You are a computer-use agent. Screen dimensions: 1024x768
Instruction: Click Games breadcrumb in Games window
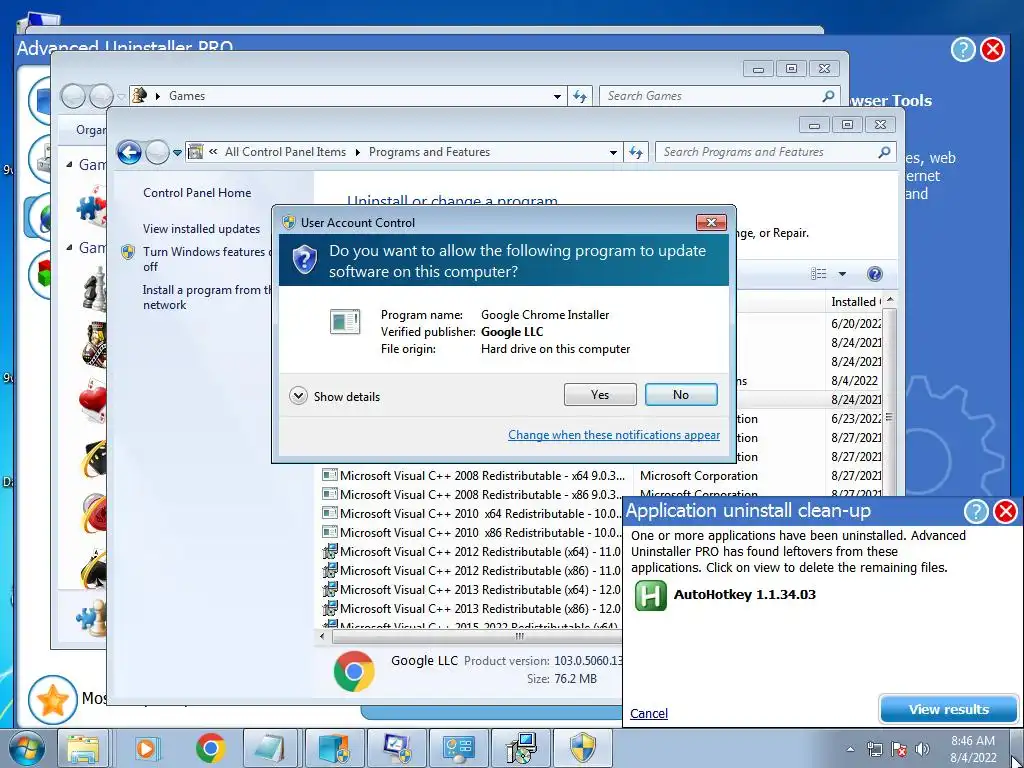[187, 96]
